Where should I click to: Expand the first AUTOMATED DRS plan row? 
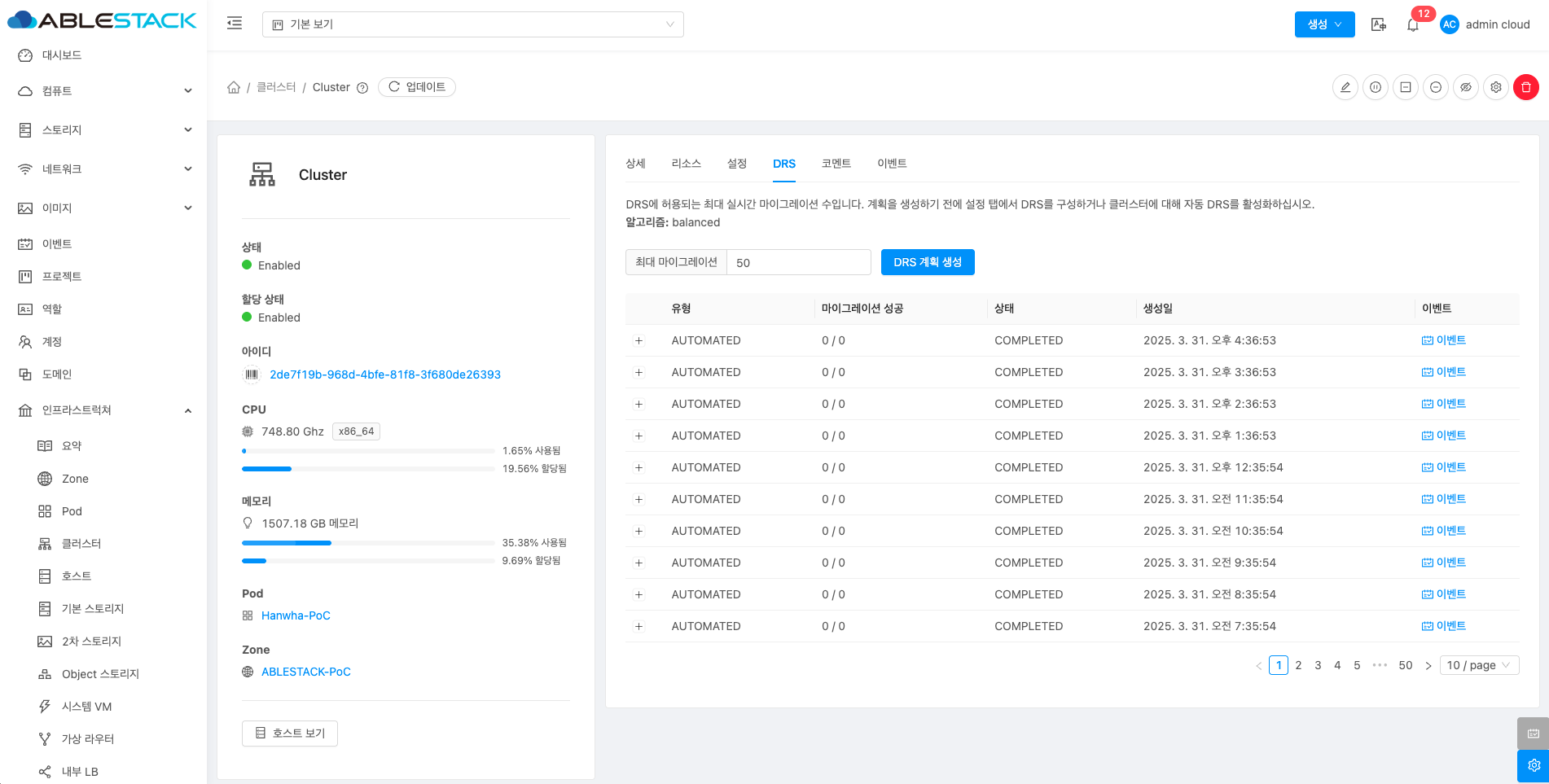click(639, 341)
